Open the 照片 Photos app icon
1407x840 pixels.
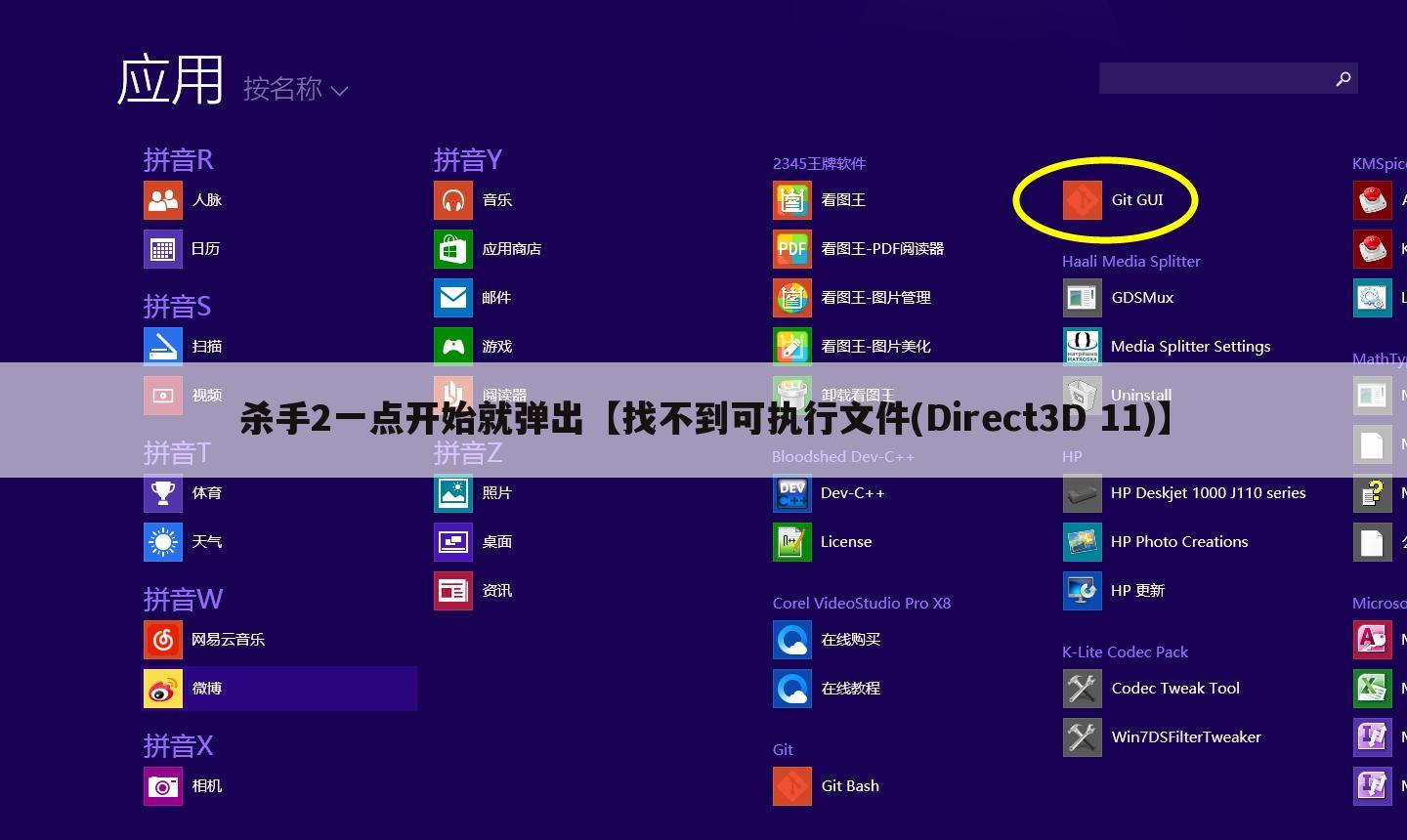point(453,493)
